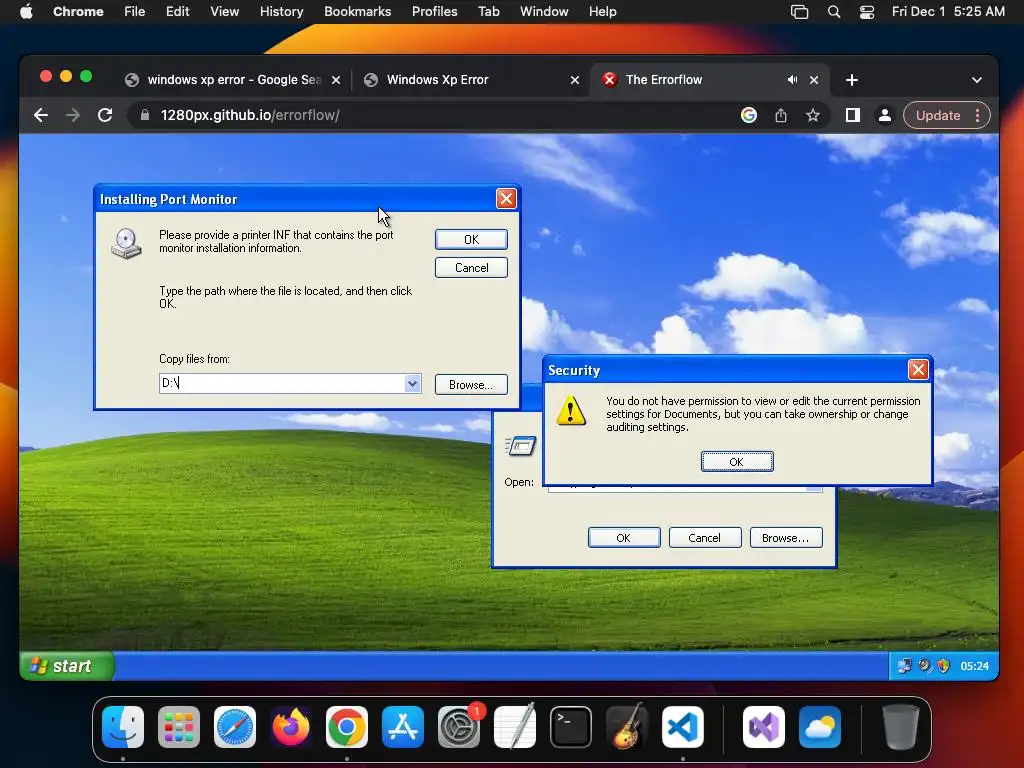Click the yellow warning icon in Security dialog
The image size is (1024, 768).
click(571, 411)
